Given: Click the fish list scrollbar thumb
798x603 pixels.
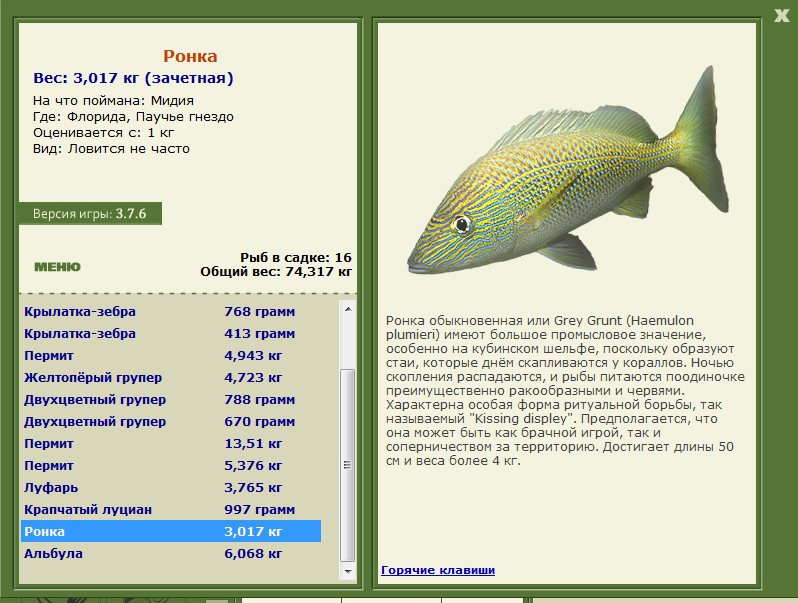Looking at the screenshot, I should coord(348,465).
